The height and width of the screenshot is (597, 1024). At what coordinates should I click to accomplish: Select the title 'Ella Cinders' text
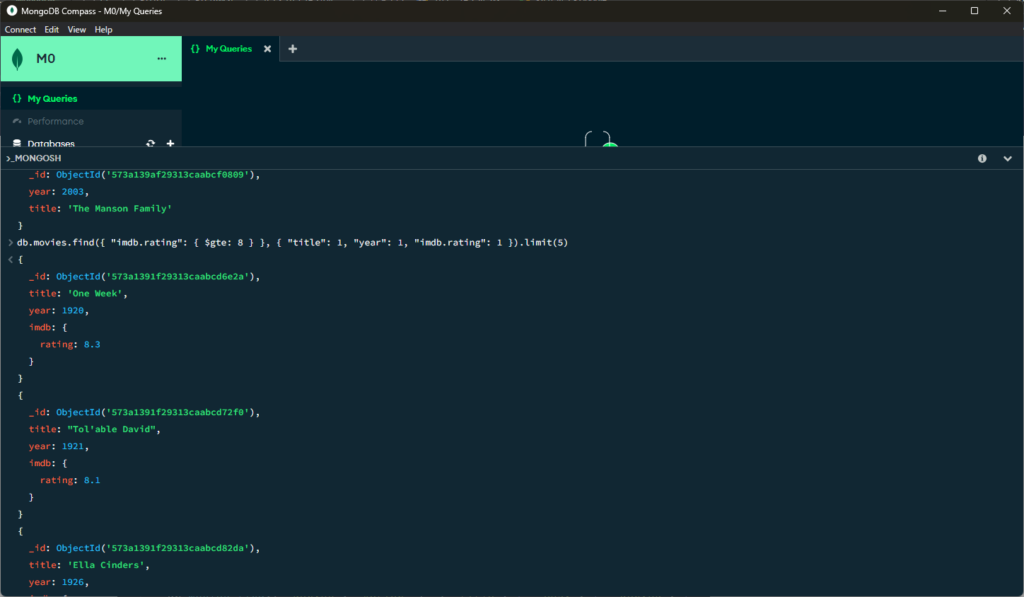tap(106, 566)
